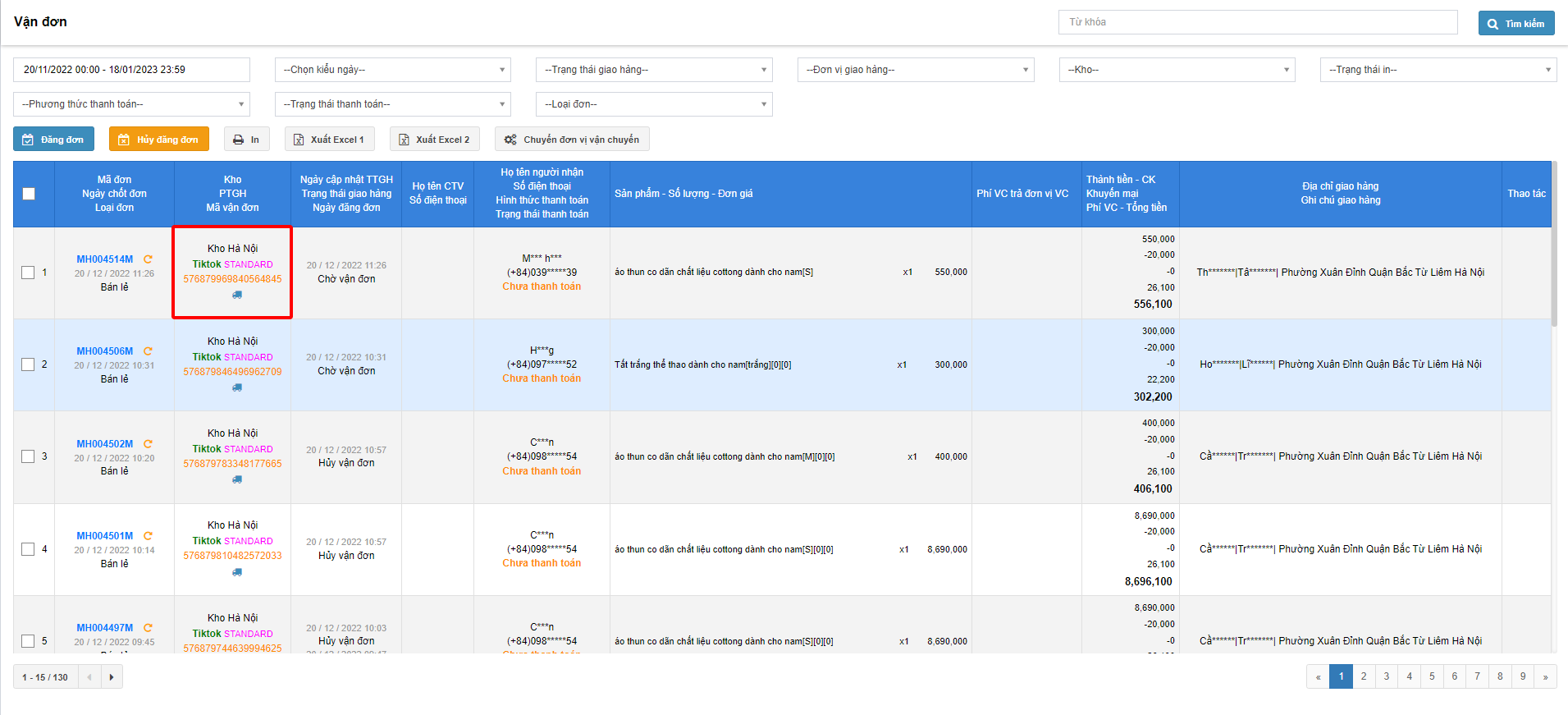
Task: Jump to page 9 in pagination
Action: click(1523, 676)
